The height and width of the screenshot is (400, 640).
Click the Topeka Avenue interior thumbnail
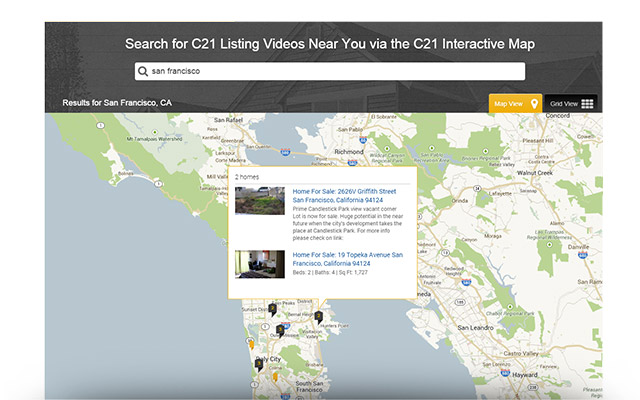click(x=260, y=264)
